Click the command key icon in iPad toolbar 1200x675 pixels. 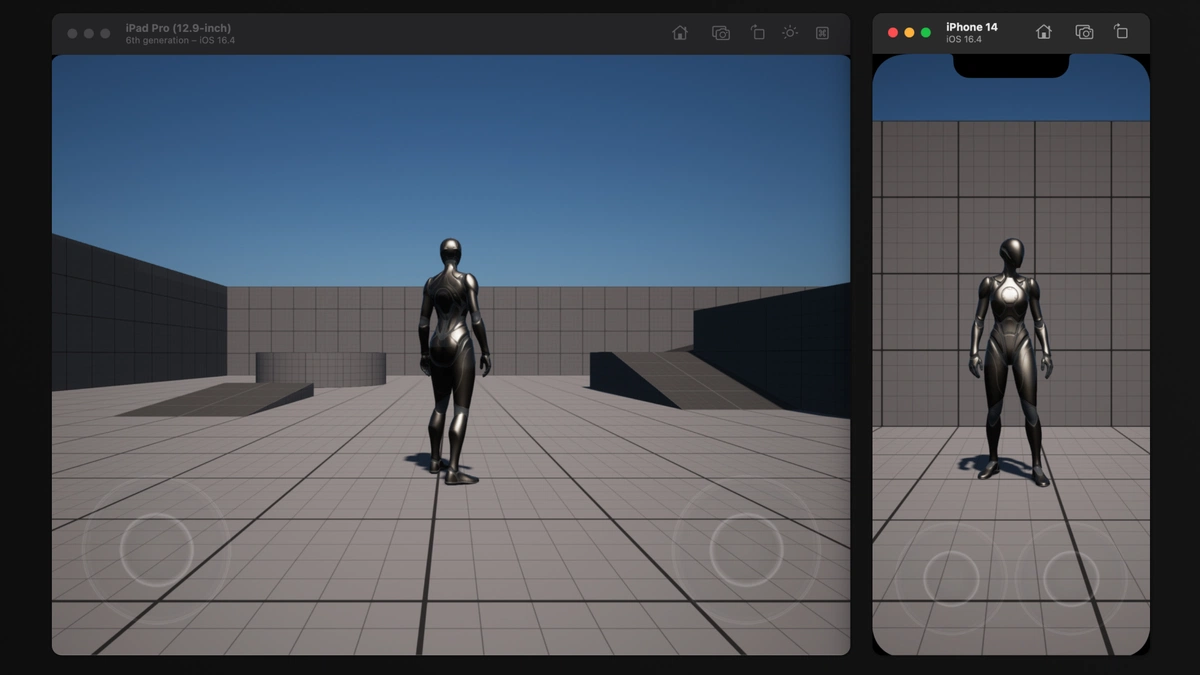(822, 33)
